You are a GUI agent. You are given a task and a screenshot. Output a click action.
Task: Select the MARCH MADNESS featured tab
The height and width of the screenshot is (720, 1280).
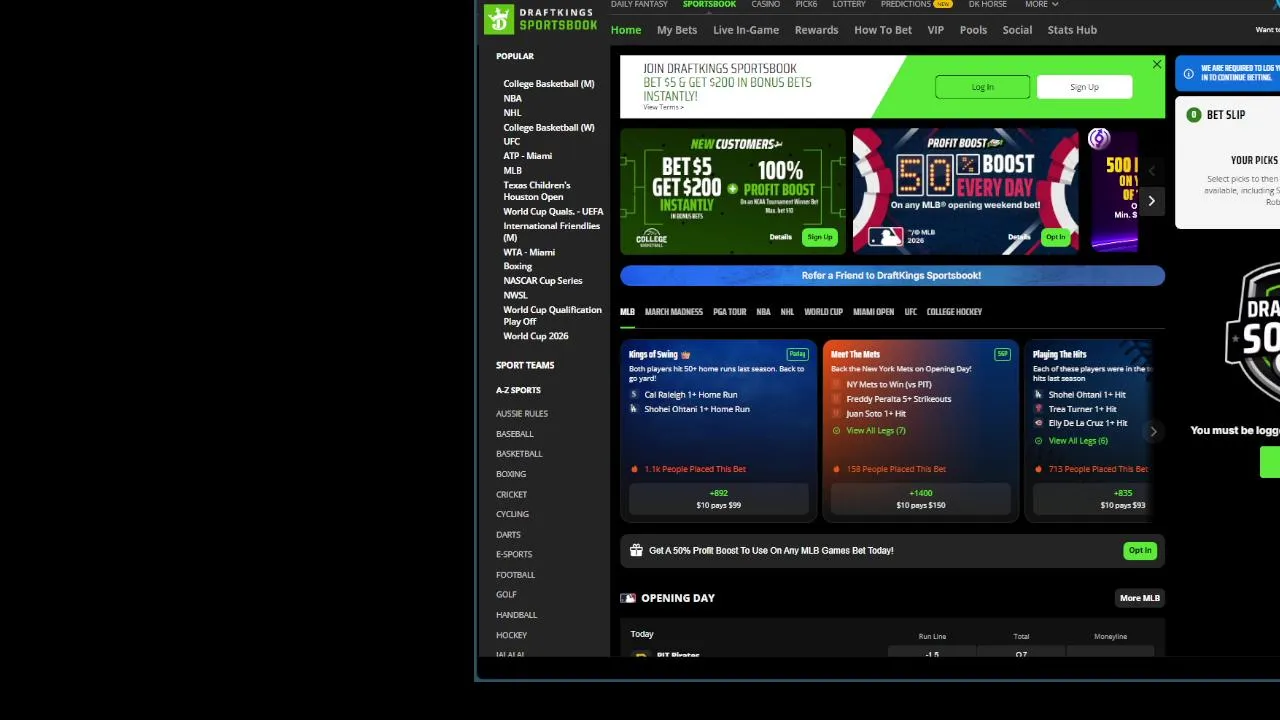pos(674,312)
